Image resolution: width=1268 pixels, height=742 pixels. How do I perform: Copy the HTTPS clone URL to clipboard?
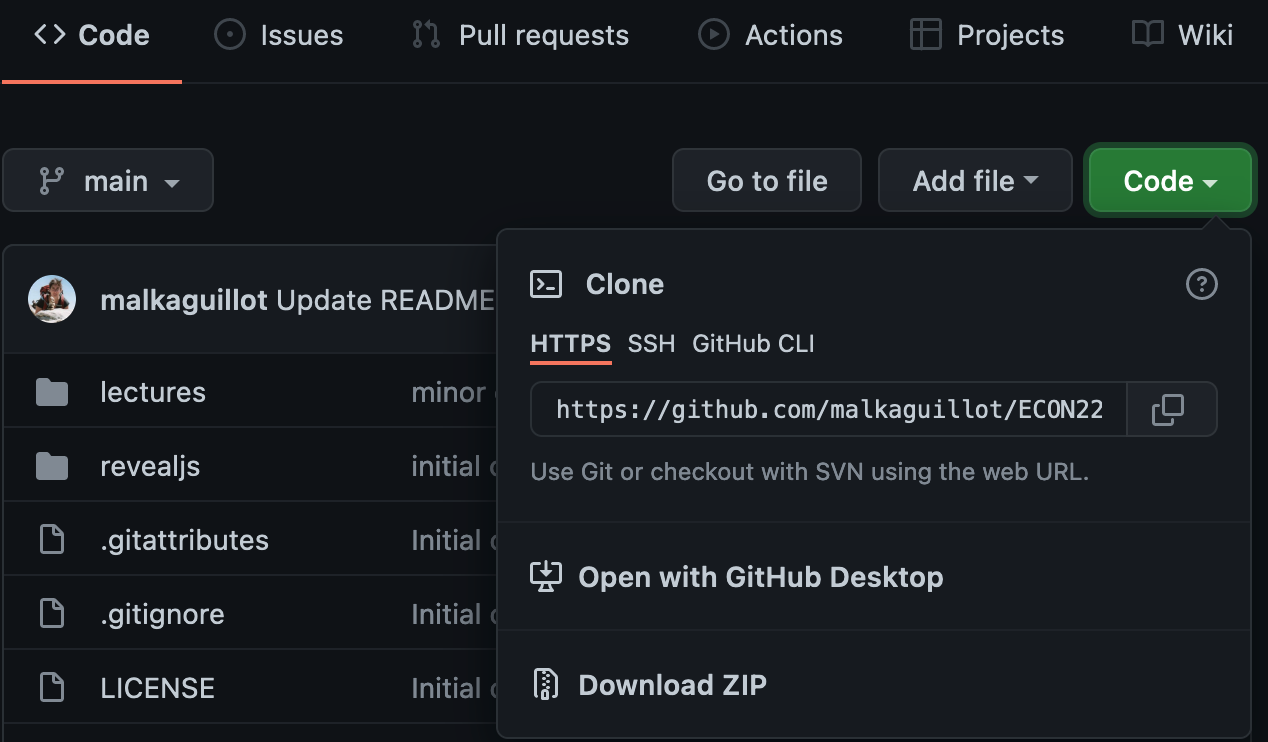coord(1168,410)
